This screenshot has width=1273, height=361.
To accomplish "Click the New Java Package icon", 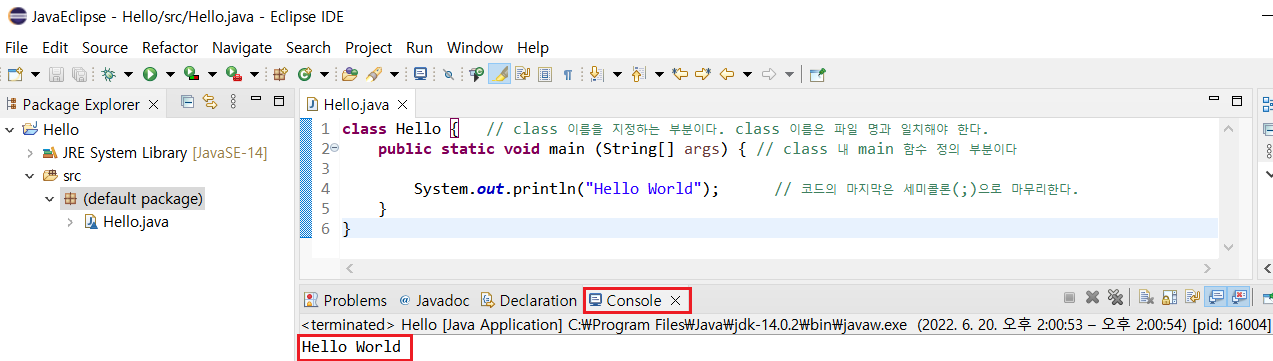I will point(280,74).
